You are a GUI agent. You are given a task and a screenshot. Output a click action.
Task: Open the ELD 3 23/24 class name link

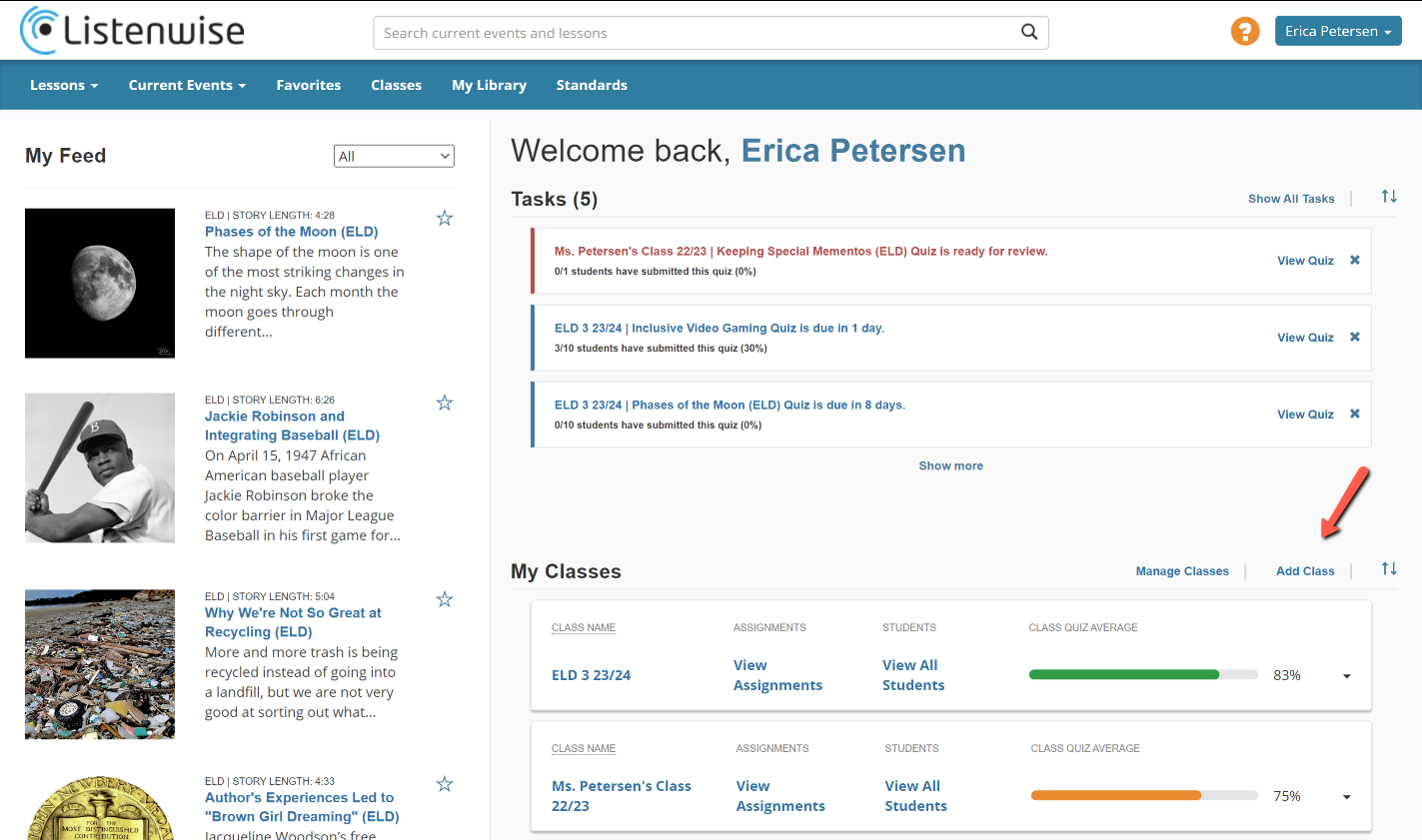592,675
